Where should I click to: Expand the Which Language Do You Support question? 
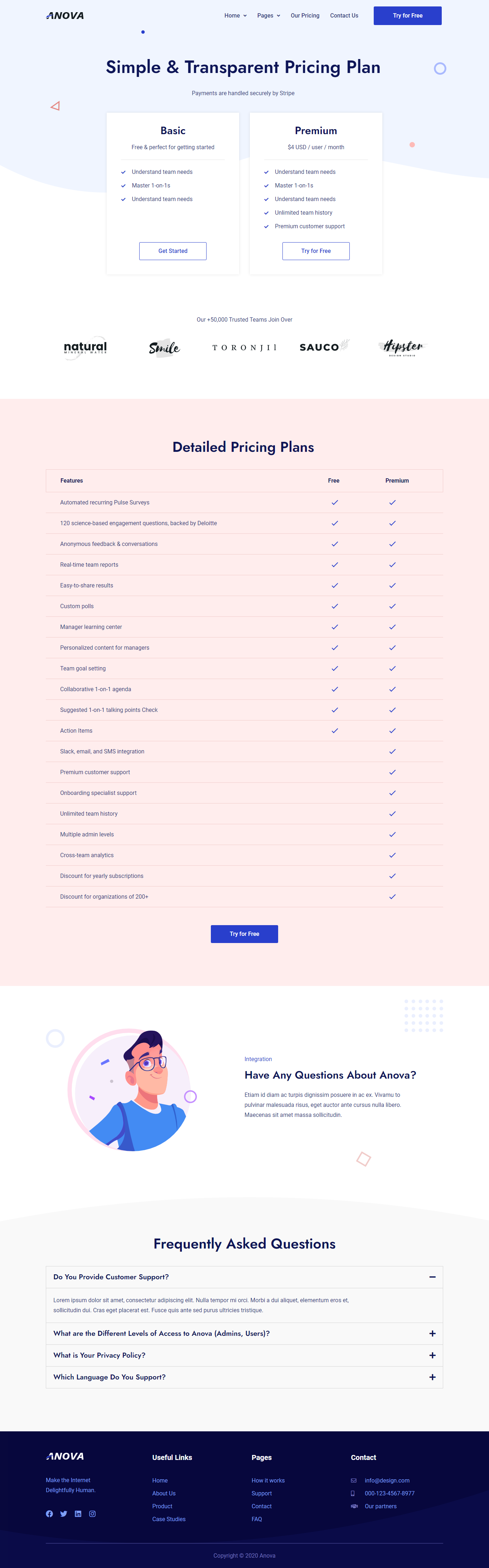(x=432, y=1377)
